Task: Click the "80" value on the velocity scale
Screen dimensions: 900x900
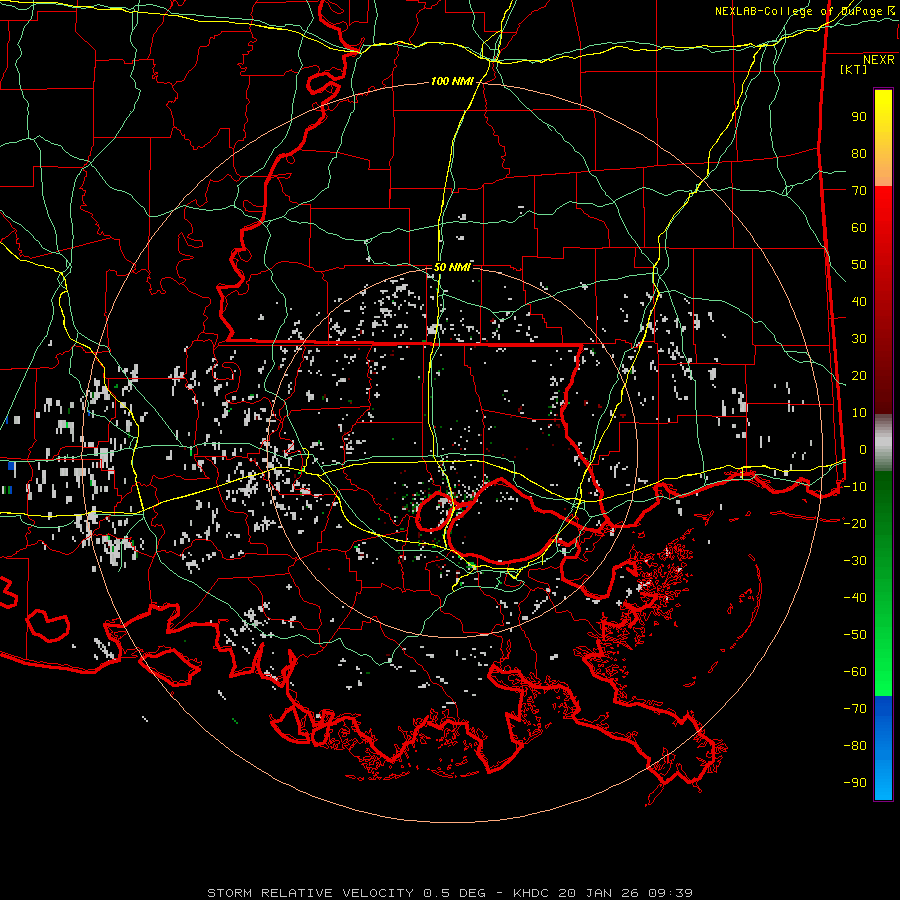Action: pyautogui.click(x=859, y=154)
